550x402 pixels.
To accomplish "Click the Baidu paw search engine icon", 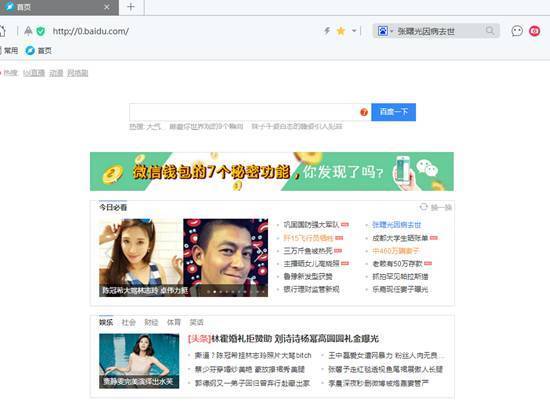I will tap(383, 31).
